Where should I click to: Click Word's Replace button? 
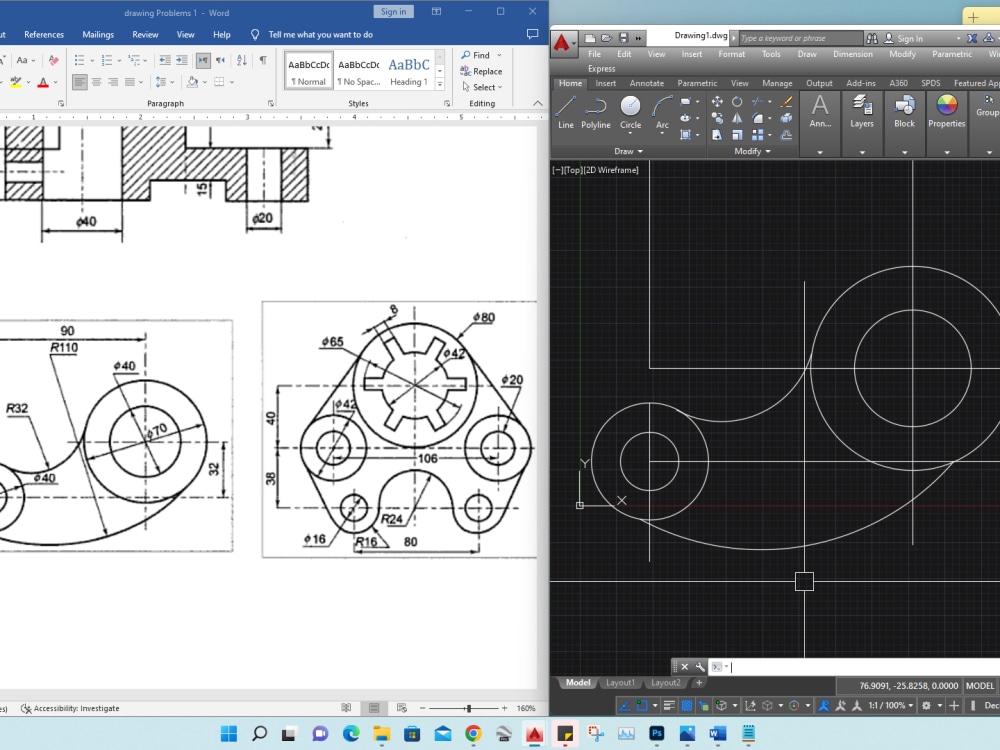[x=482, y=71]
